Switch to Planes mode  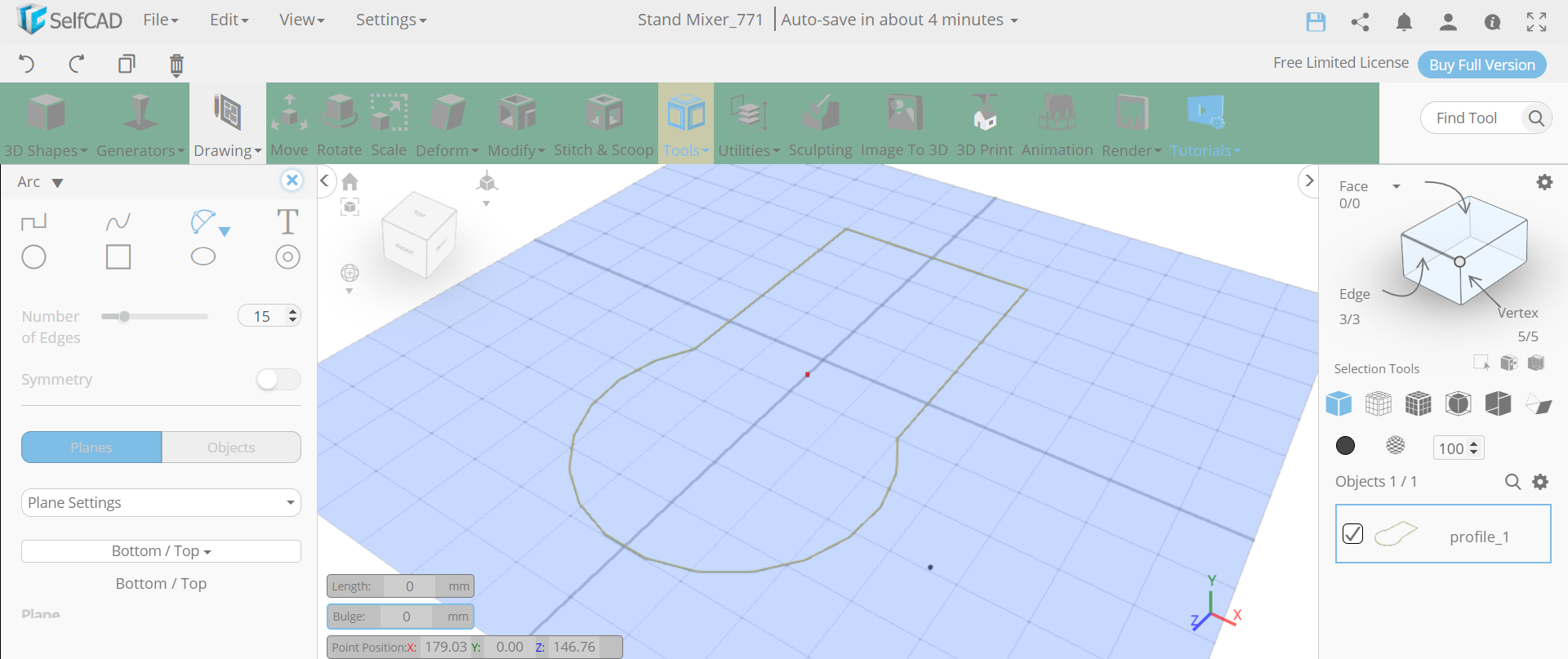click(x=91, y=447)
